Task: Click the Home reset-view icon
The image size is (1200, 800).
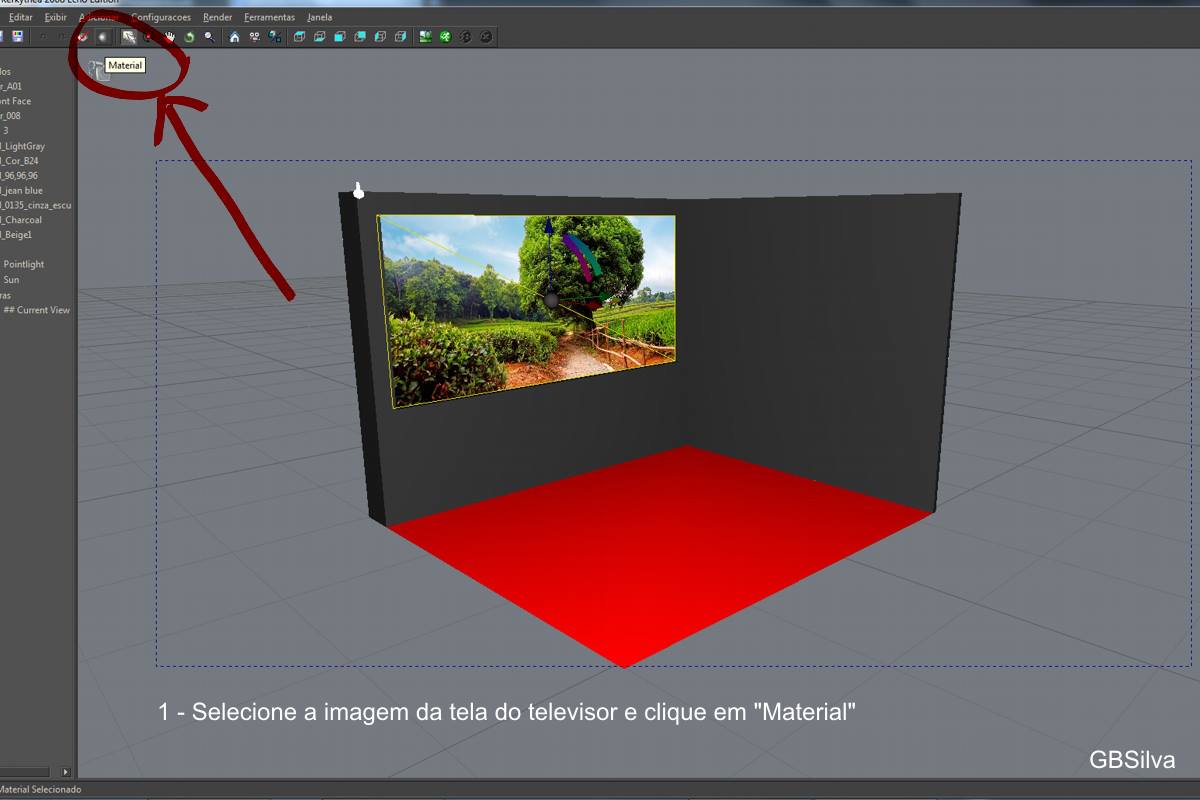Action: [235, 37]
